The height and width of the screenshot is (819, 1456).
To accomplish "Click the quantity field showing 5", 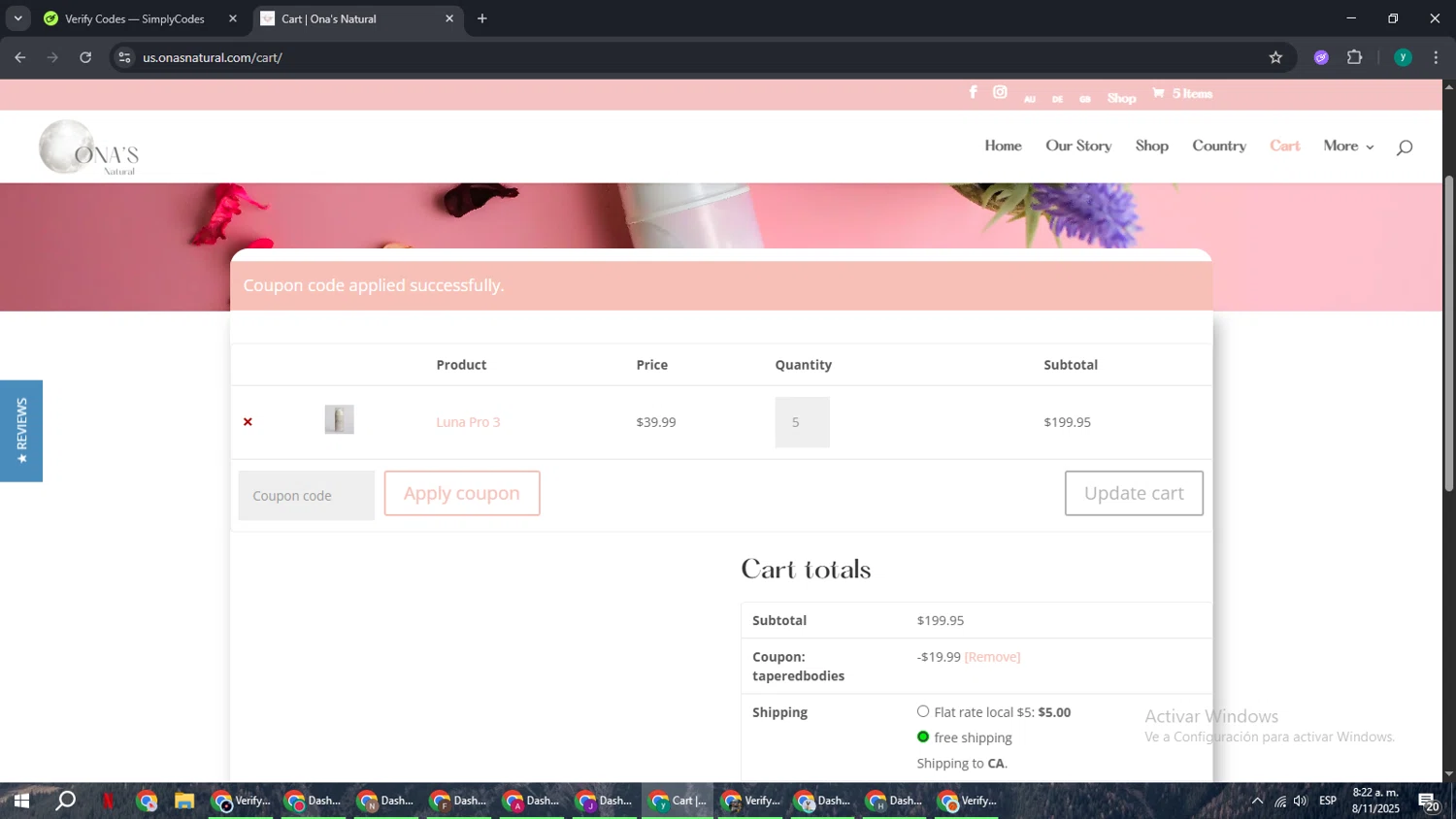I will click(x=802, y=422).
